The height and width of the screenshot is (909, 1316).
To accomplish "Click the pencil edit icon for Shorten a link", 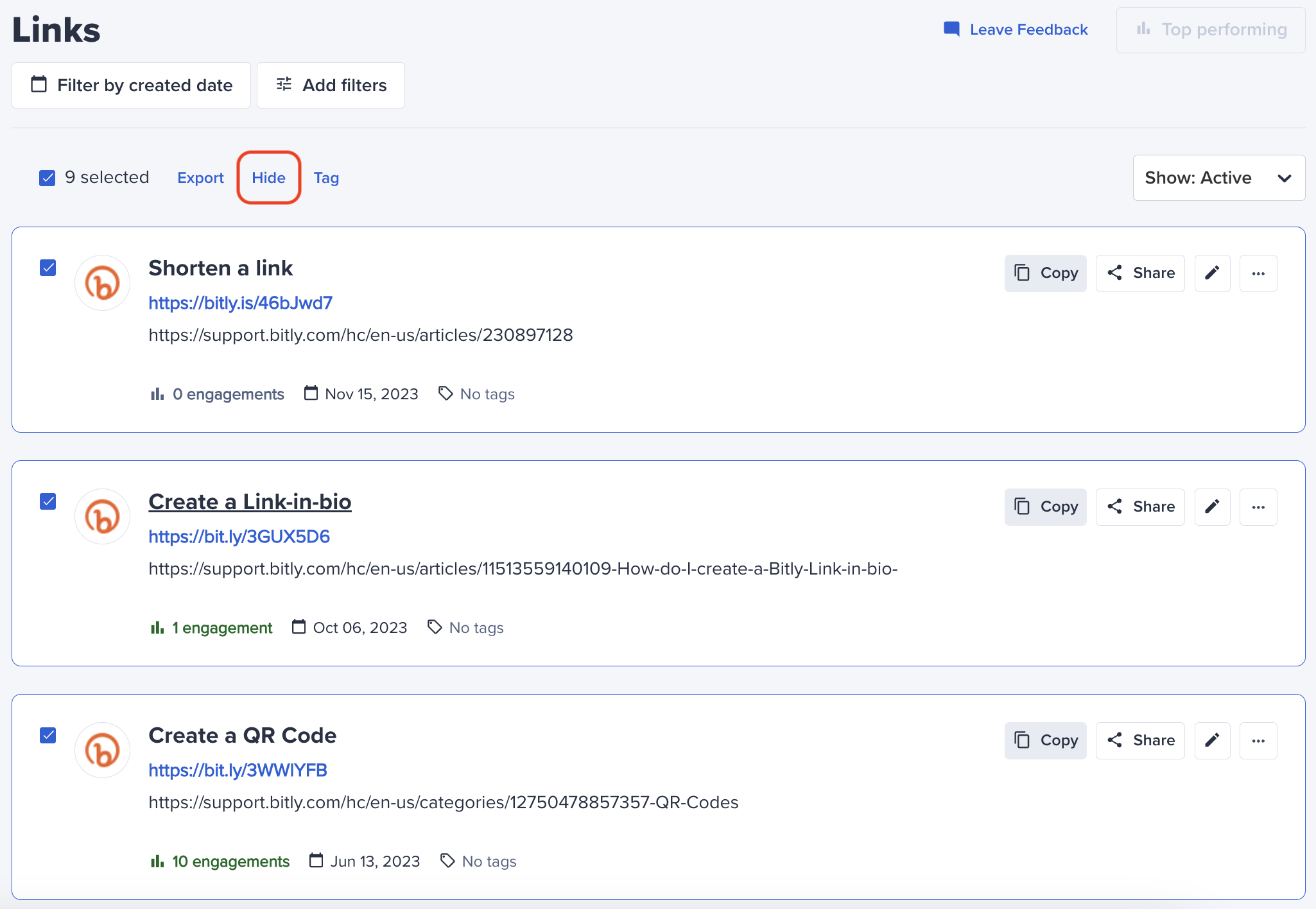I will (1212, 273).
